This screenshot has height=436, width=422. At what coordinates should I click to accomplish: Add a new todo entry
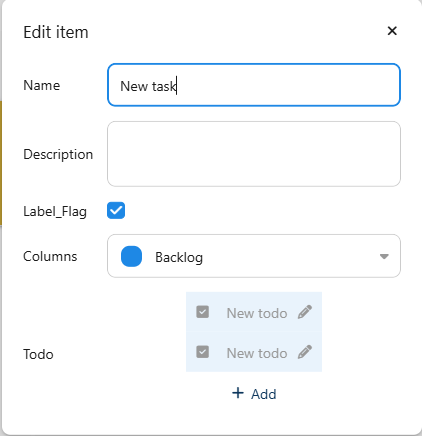coord(254,394)
